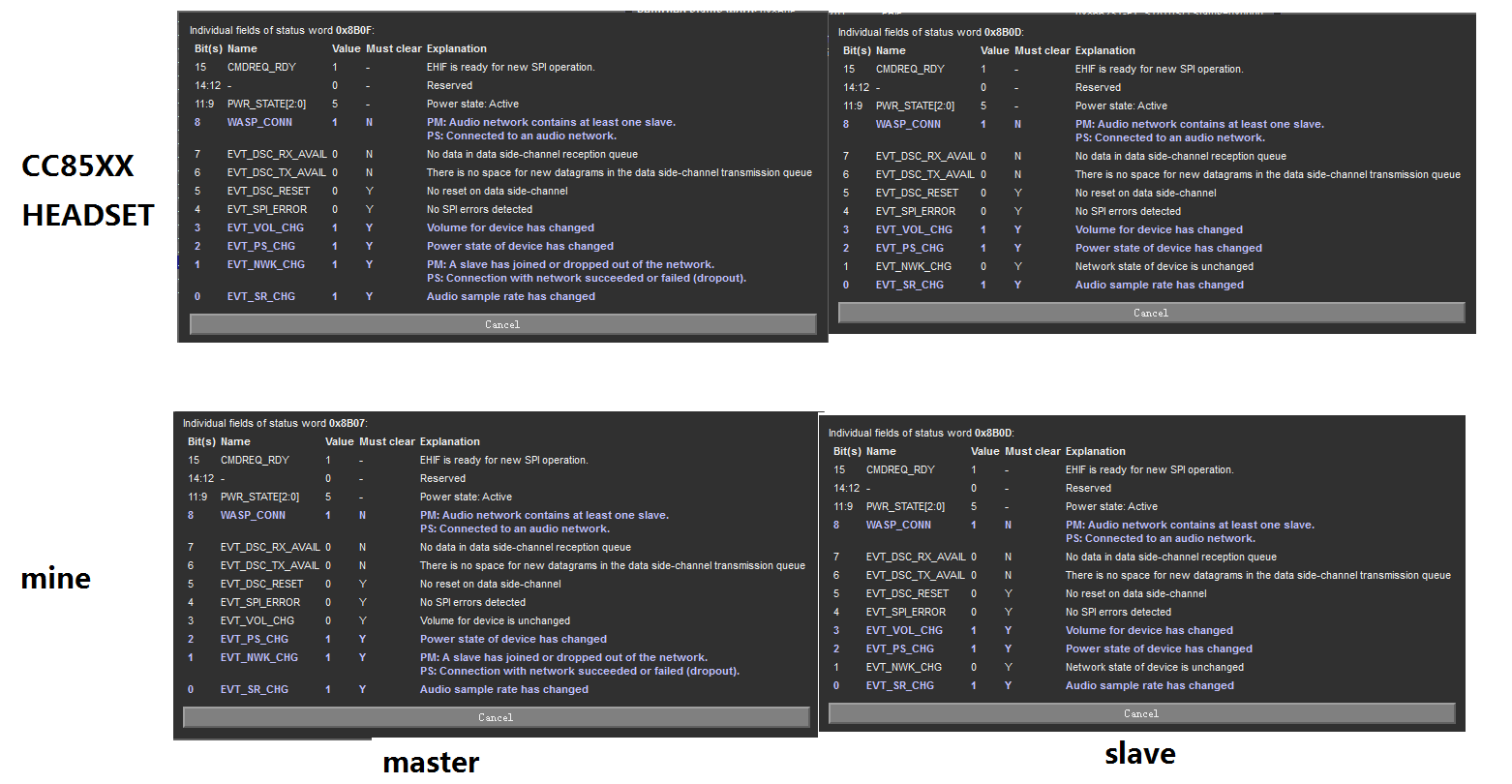This screenshot has height=784, width=1512.
Task: Select CMDREQ_RDY name in the 0x8B07 dialog
Action: tap(255, 461)
